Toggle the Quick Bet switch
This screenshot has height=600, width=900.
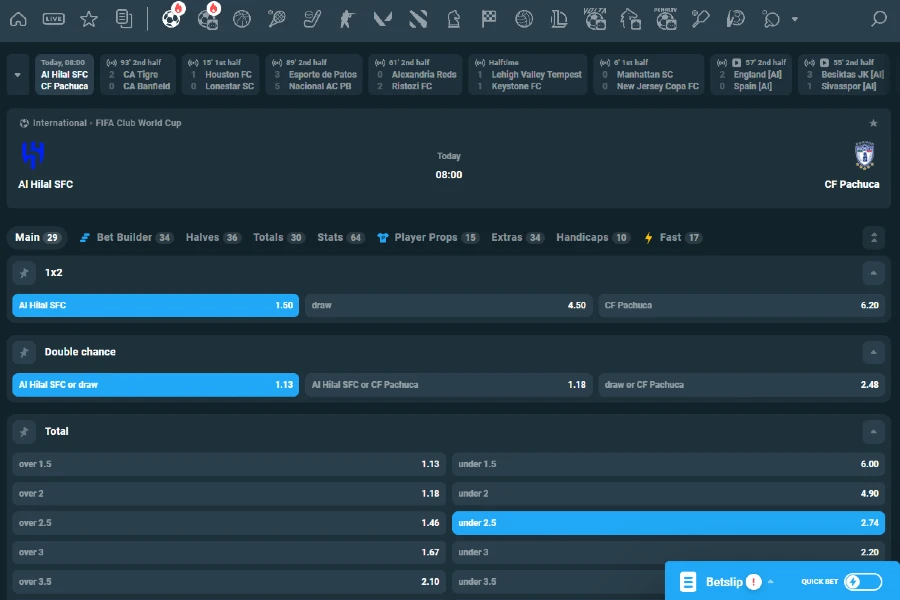863,582
